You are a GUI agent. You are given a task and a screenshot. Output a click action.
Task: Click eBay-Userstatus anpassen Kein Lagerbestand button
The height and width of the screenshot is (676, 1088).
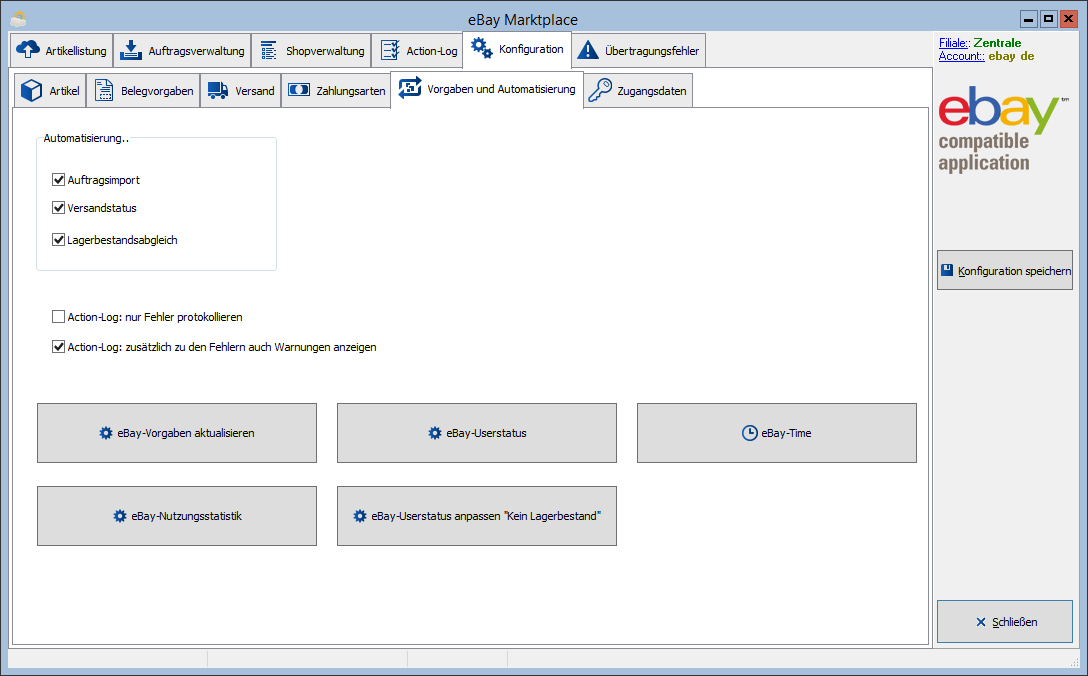(477, 516)
